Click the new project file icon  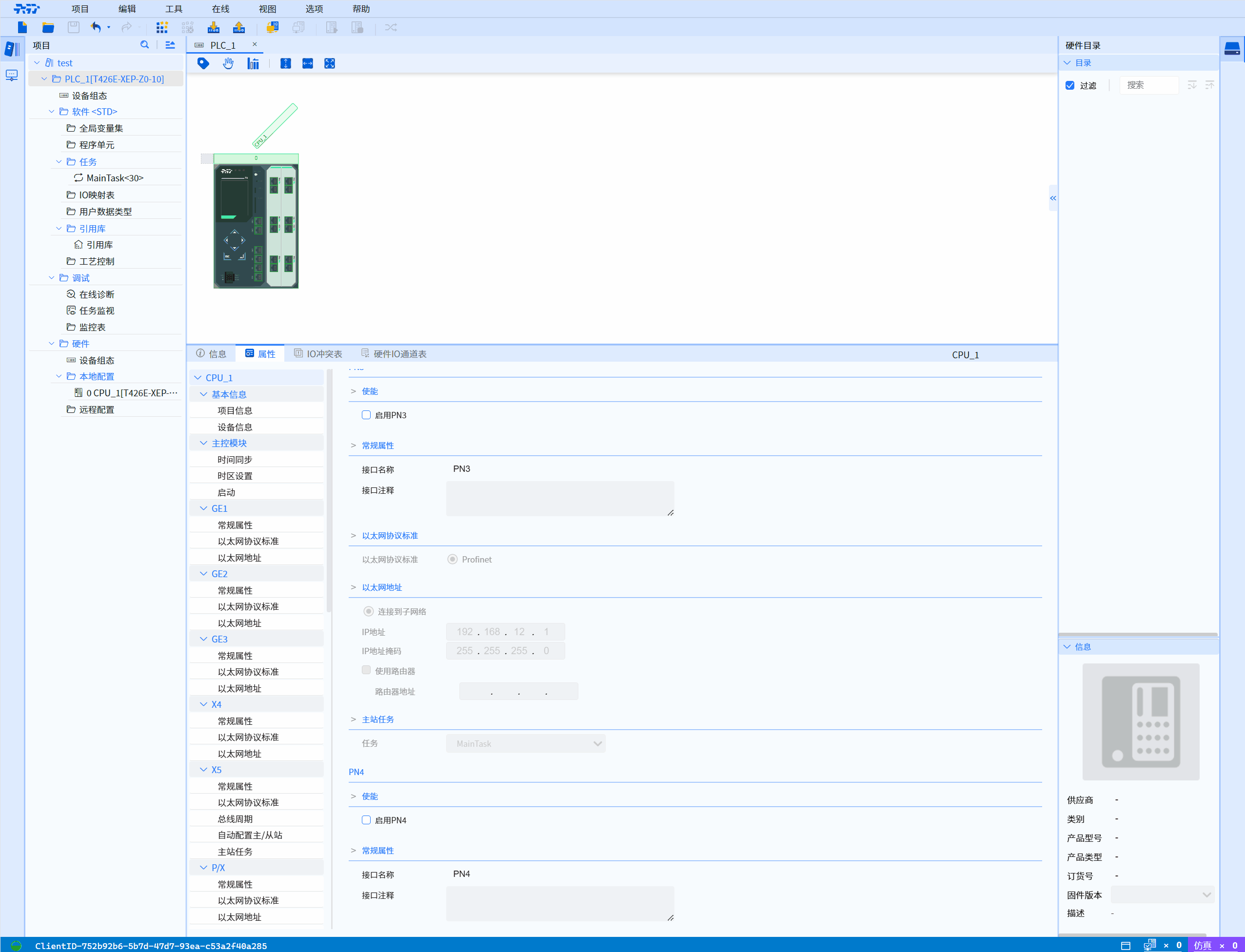tap(22, 27)
